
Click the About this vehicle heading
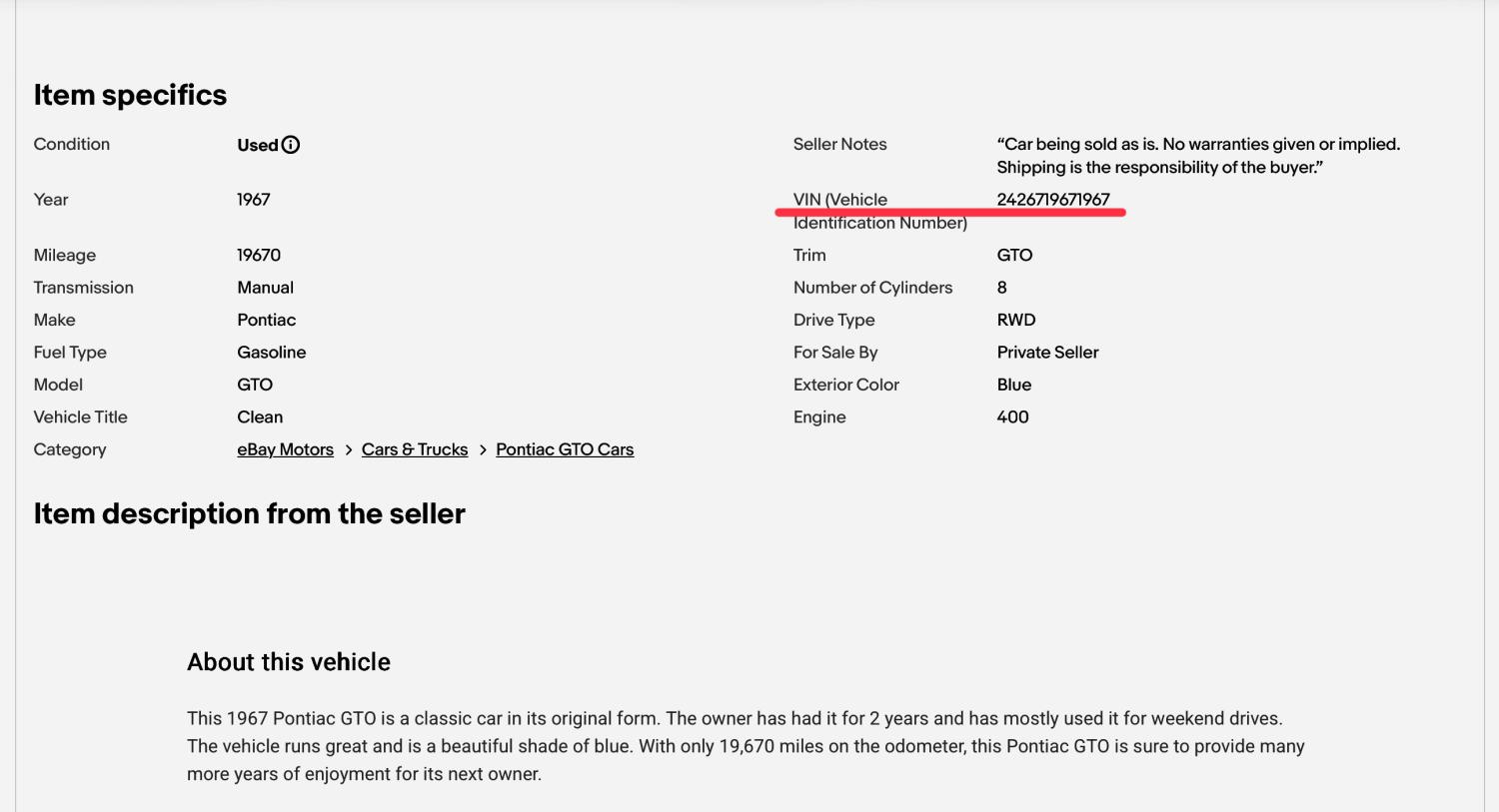click(289, 662)
